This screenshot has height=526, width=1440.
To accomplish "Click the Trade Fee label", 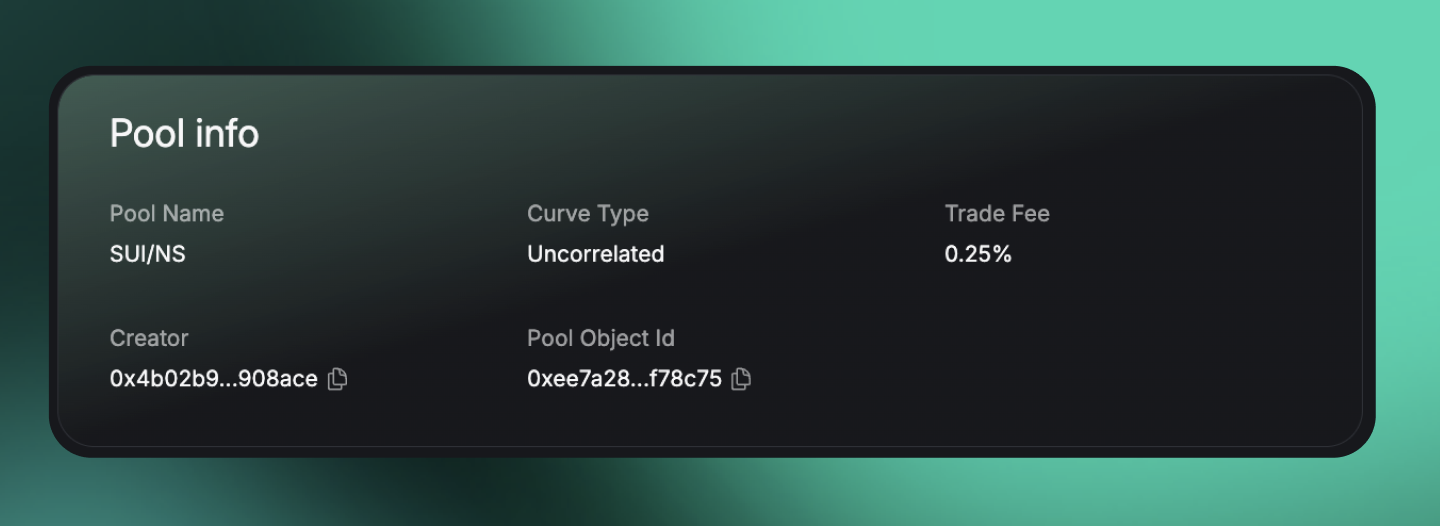I will point(996,214).
